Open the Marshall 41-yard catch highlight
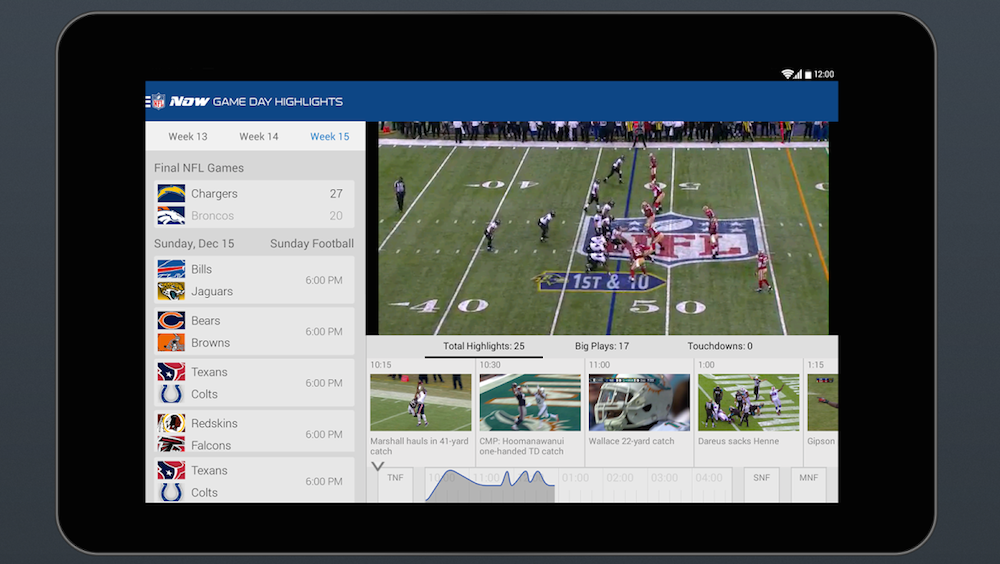Image resolution: width=1000 pixels, height=564 pixels. (420, 402)
